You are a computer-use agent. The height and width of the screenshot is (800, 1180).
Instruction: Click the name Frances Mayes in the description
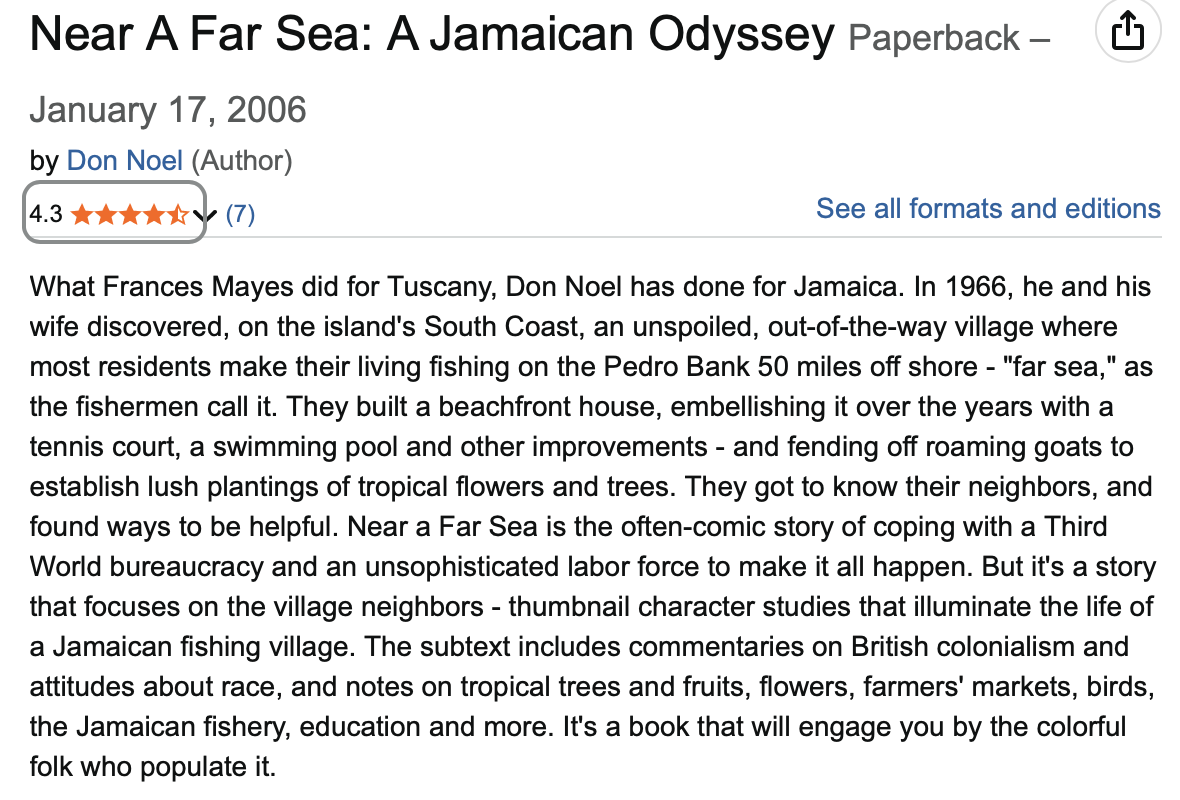click(x=212, y=287)
